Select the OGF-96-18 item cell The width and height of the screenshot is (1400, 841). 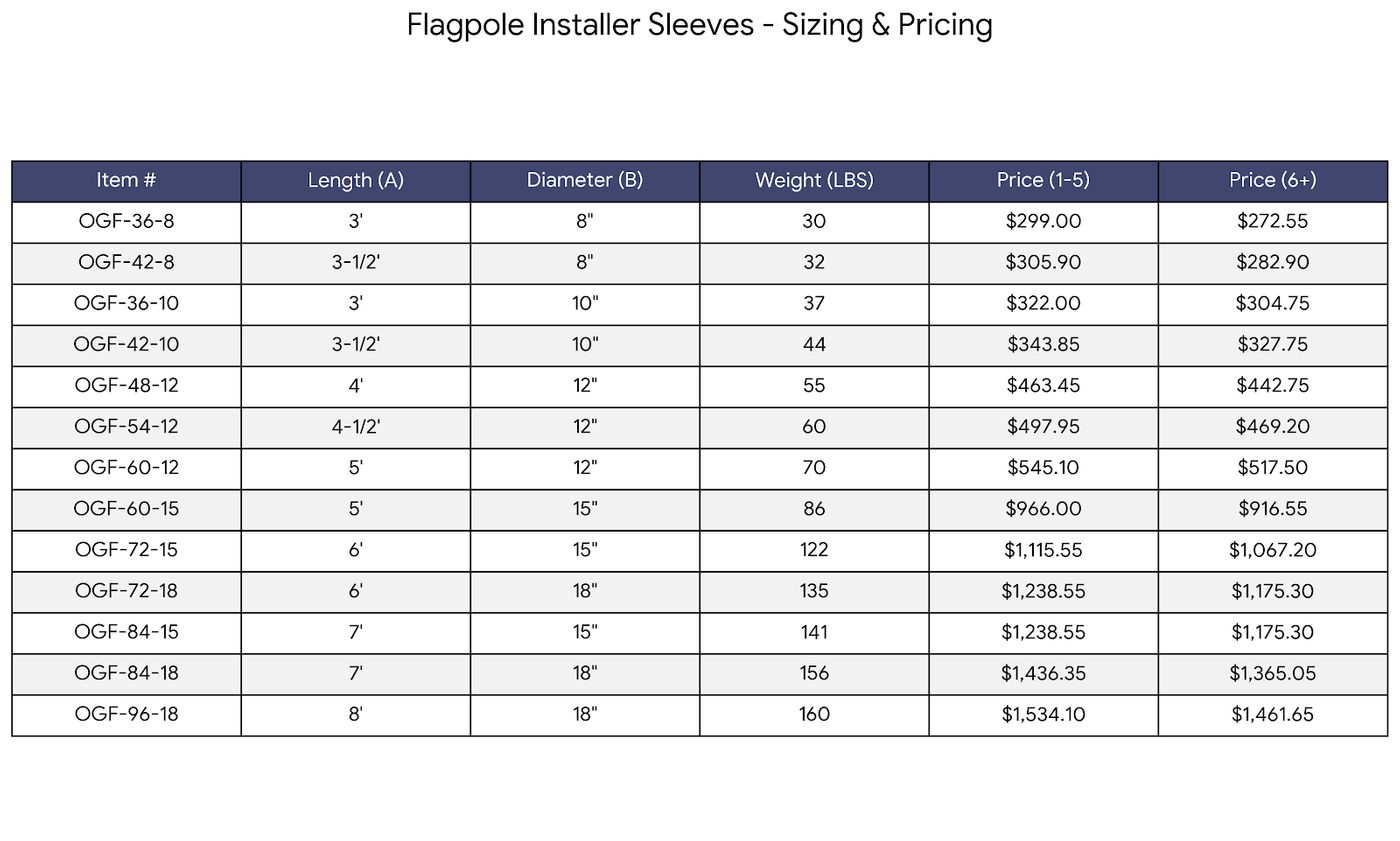126,715
